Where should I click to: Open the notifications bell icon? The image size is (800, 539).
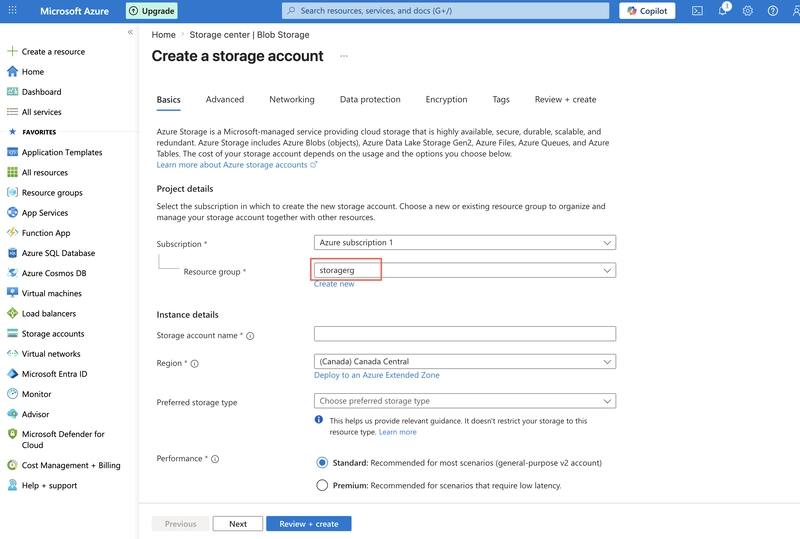click(723, 10)
